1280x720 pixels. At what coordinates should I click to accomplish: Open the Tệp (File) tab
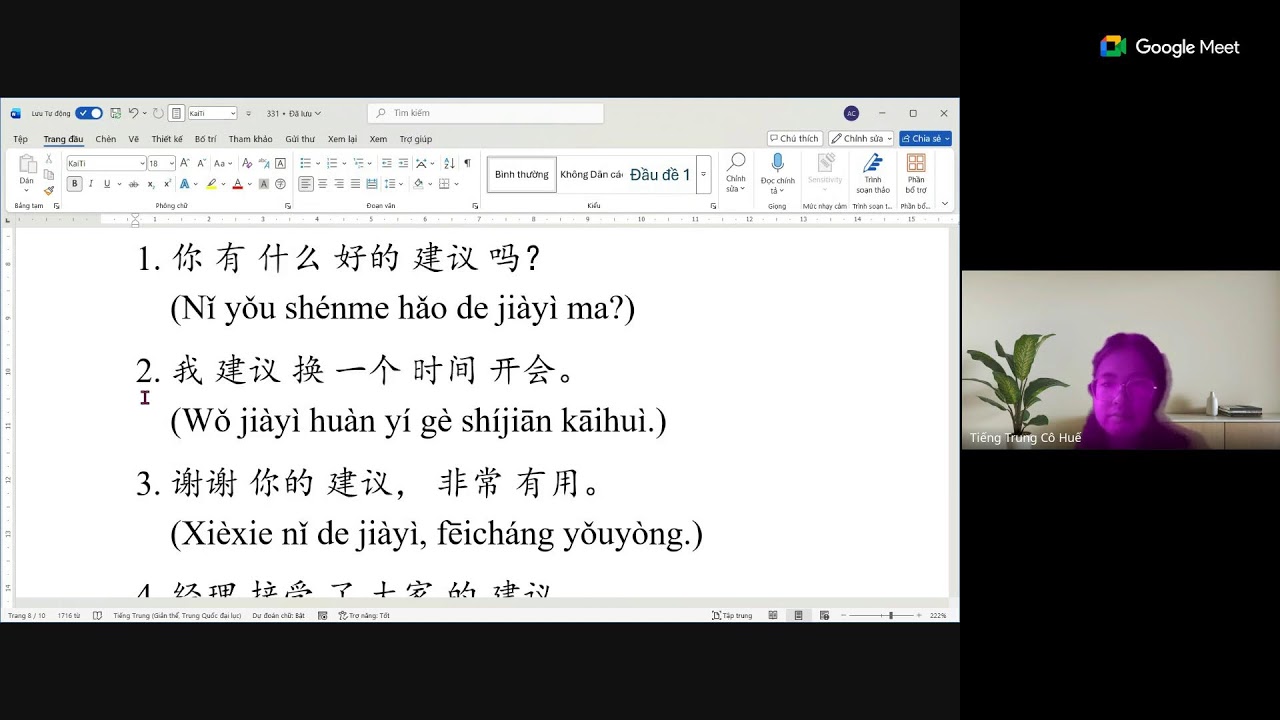20,139
